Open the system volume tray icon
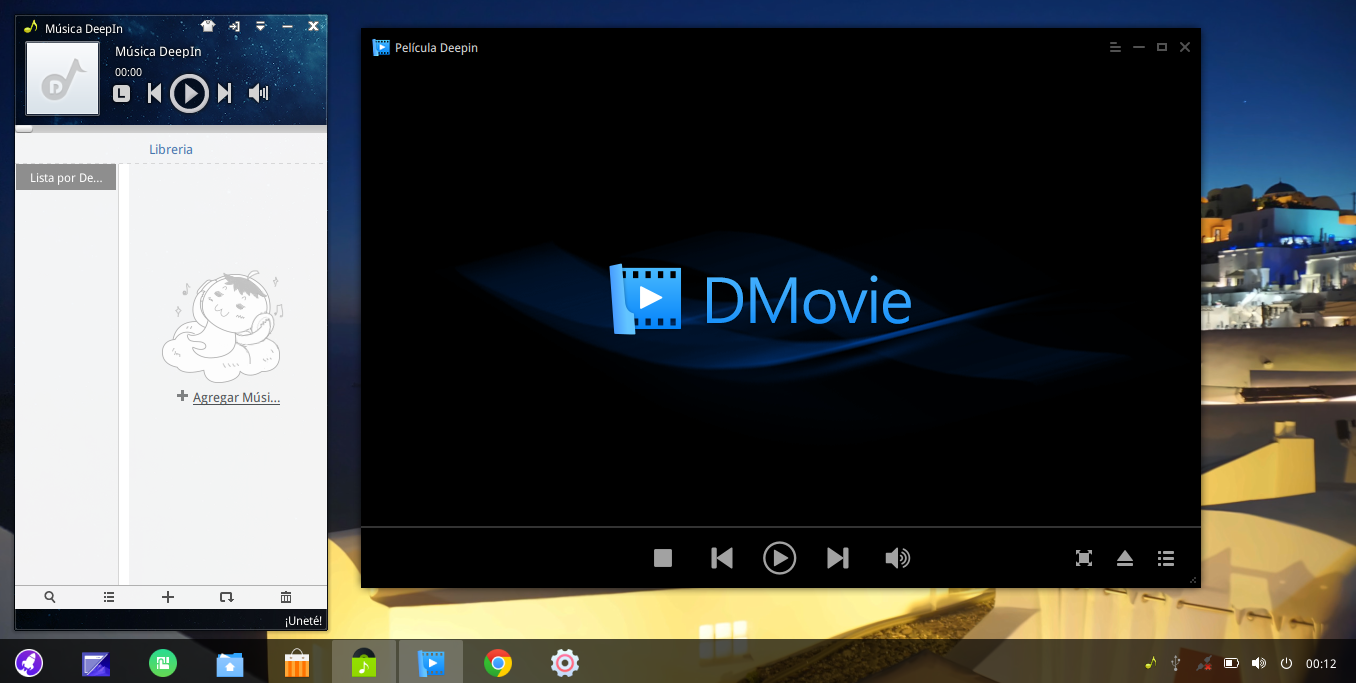This screenshot has width=1356, height=683. tap(1259, 663)
